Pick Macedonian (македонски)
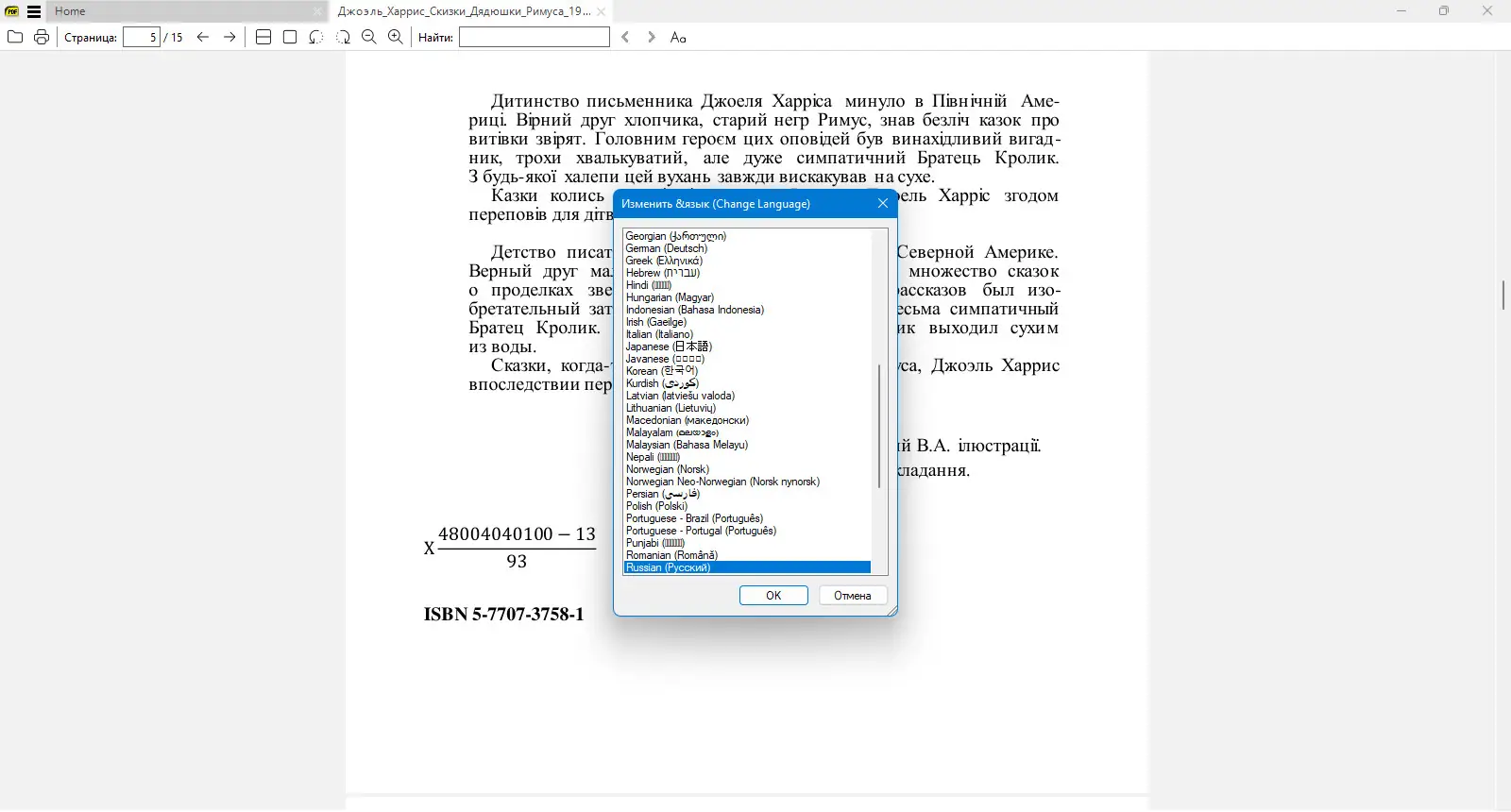This screenshot has width=1511, height=812. [x=747, y=420]
